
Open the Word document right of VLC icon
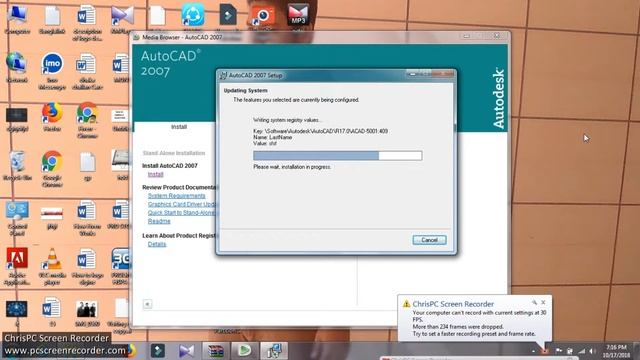pos(87,266)
